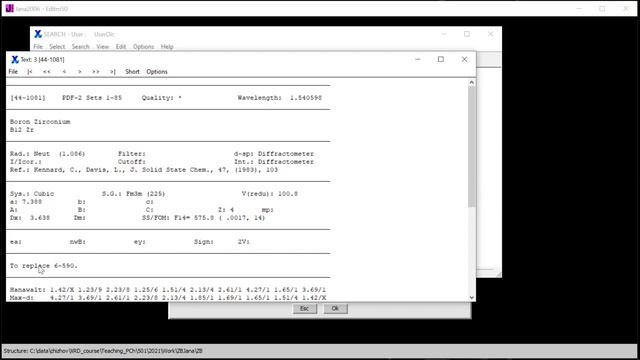Click the Structure path in status bar
Viewport: 640px width, 360px height.
point(103,351)
